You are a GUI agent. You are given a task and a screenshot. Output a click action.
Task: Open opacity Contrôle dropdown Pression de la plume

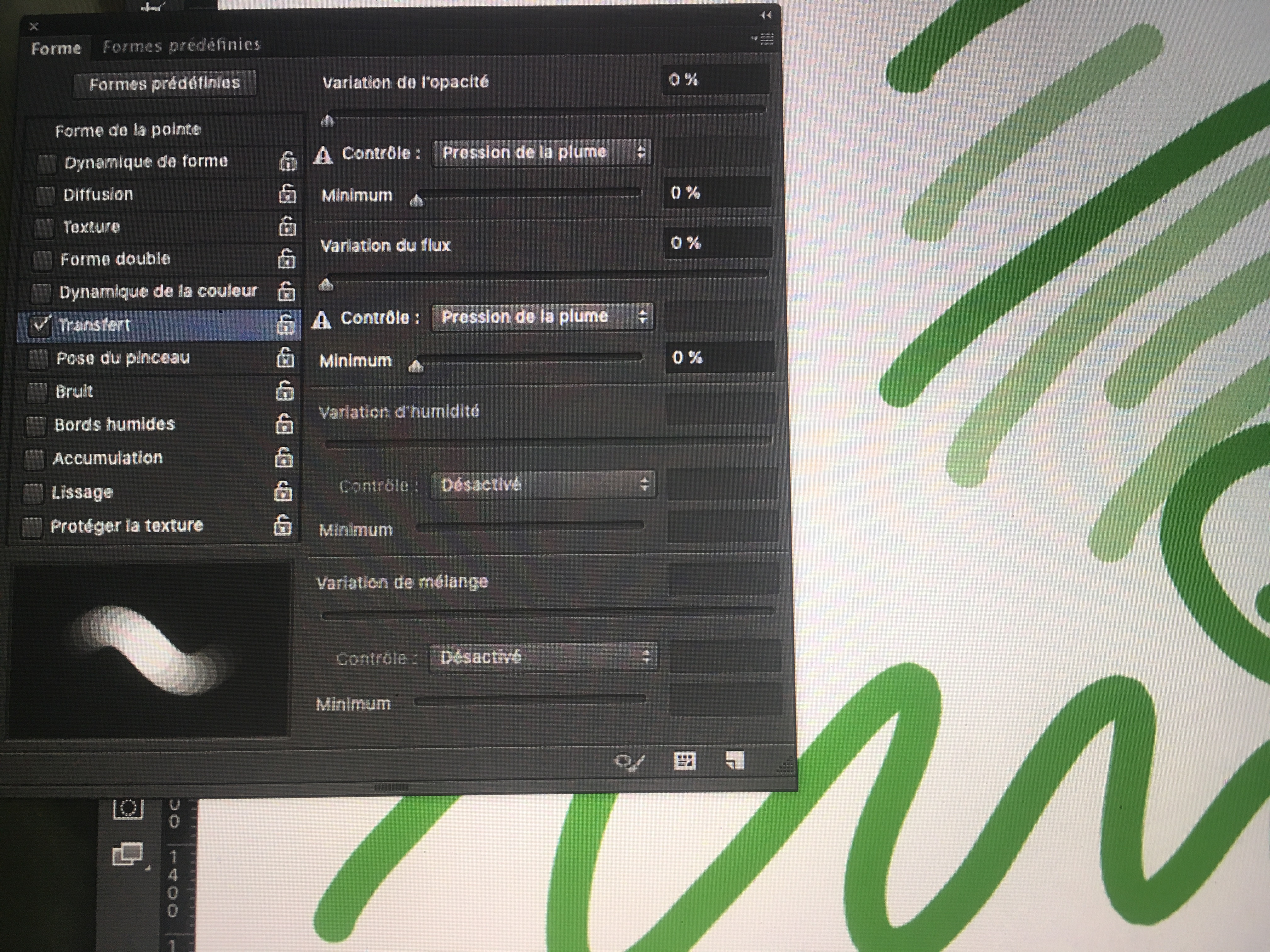coord(541,153)
